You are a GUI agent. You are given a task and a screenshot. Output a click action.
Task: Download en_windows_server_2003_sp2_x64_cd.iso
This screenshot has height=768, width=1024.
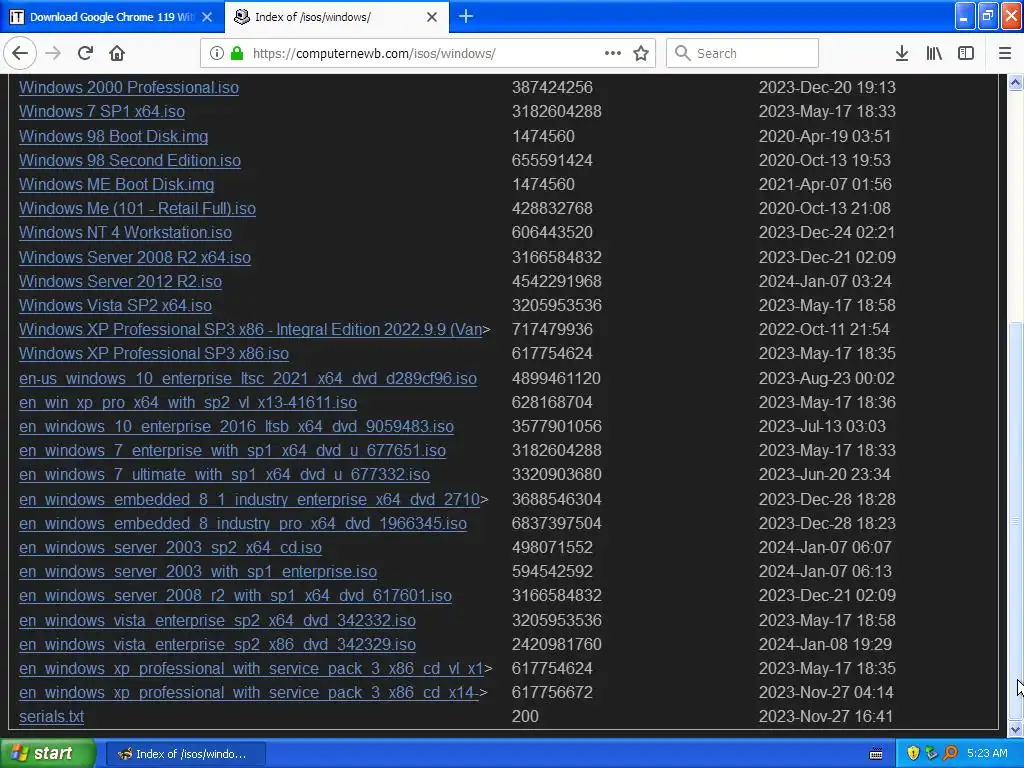pos(170,548)
